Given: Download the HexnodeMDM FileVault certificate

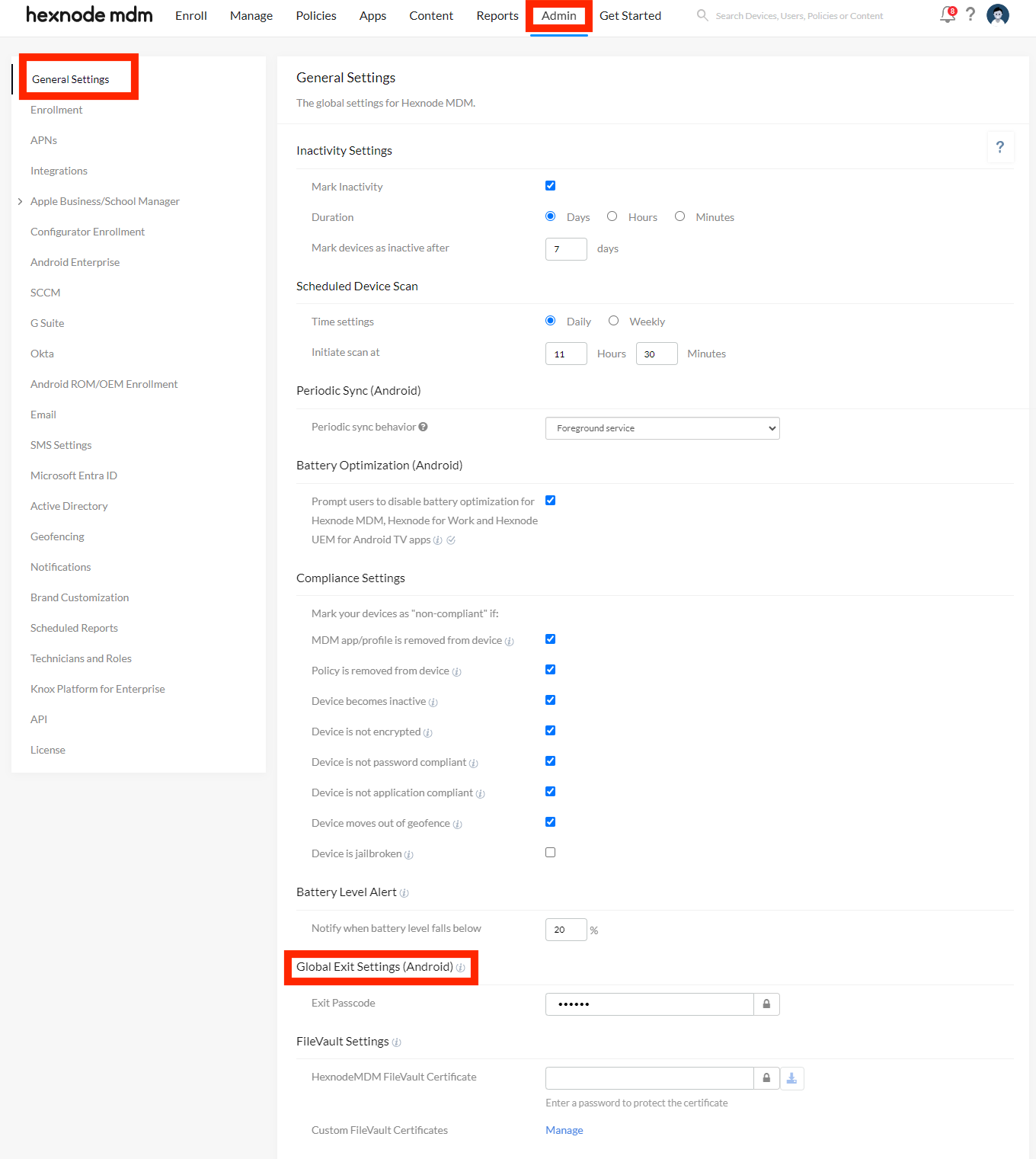Looking at the screenshot, I should (x=791, y=1078).
